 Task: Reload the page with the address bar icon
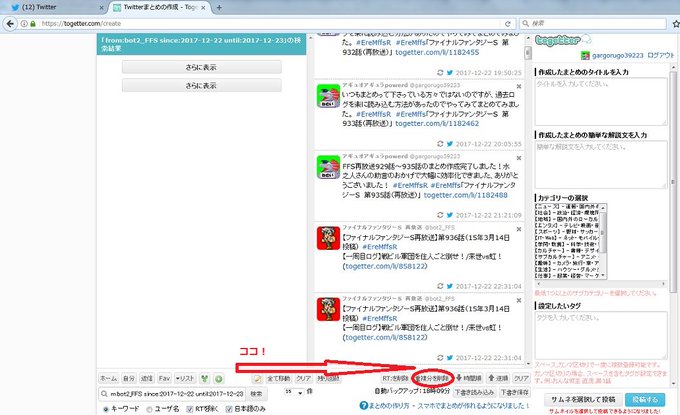(x=507, y=23)
